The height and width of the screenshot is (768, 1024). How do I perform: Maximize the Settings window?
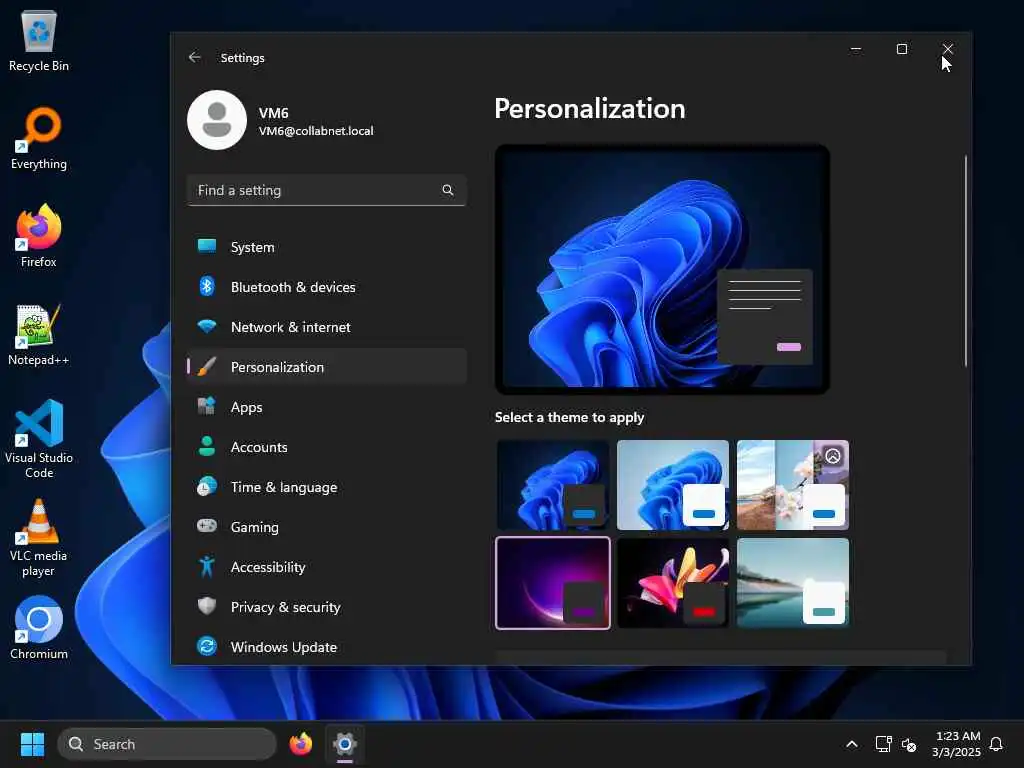(x=902, y=49)
